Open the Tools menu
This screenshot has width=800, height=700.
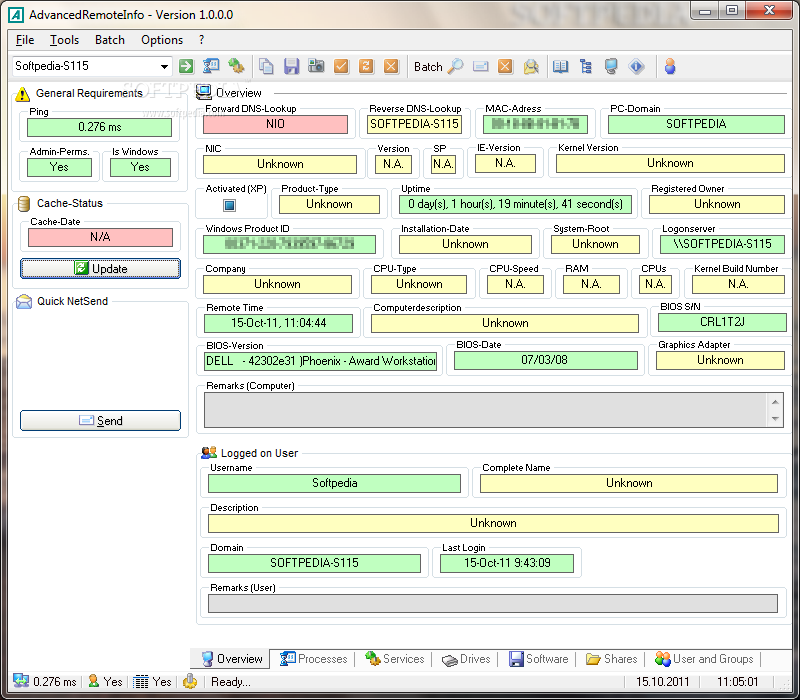coord(64,40)
